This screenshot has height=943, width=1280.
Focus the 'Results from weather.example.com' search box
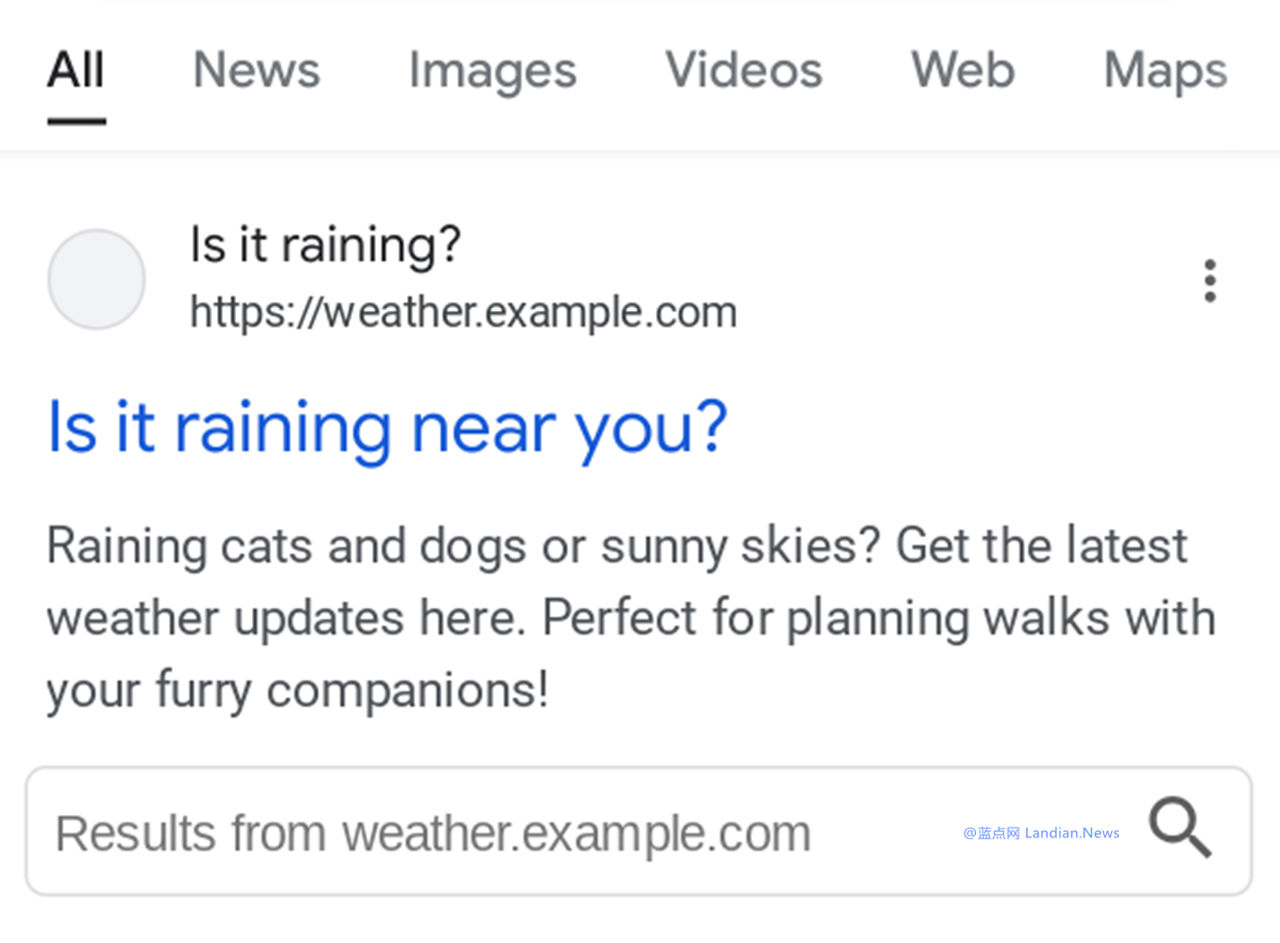click(x=639, y=831)
